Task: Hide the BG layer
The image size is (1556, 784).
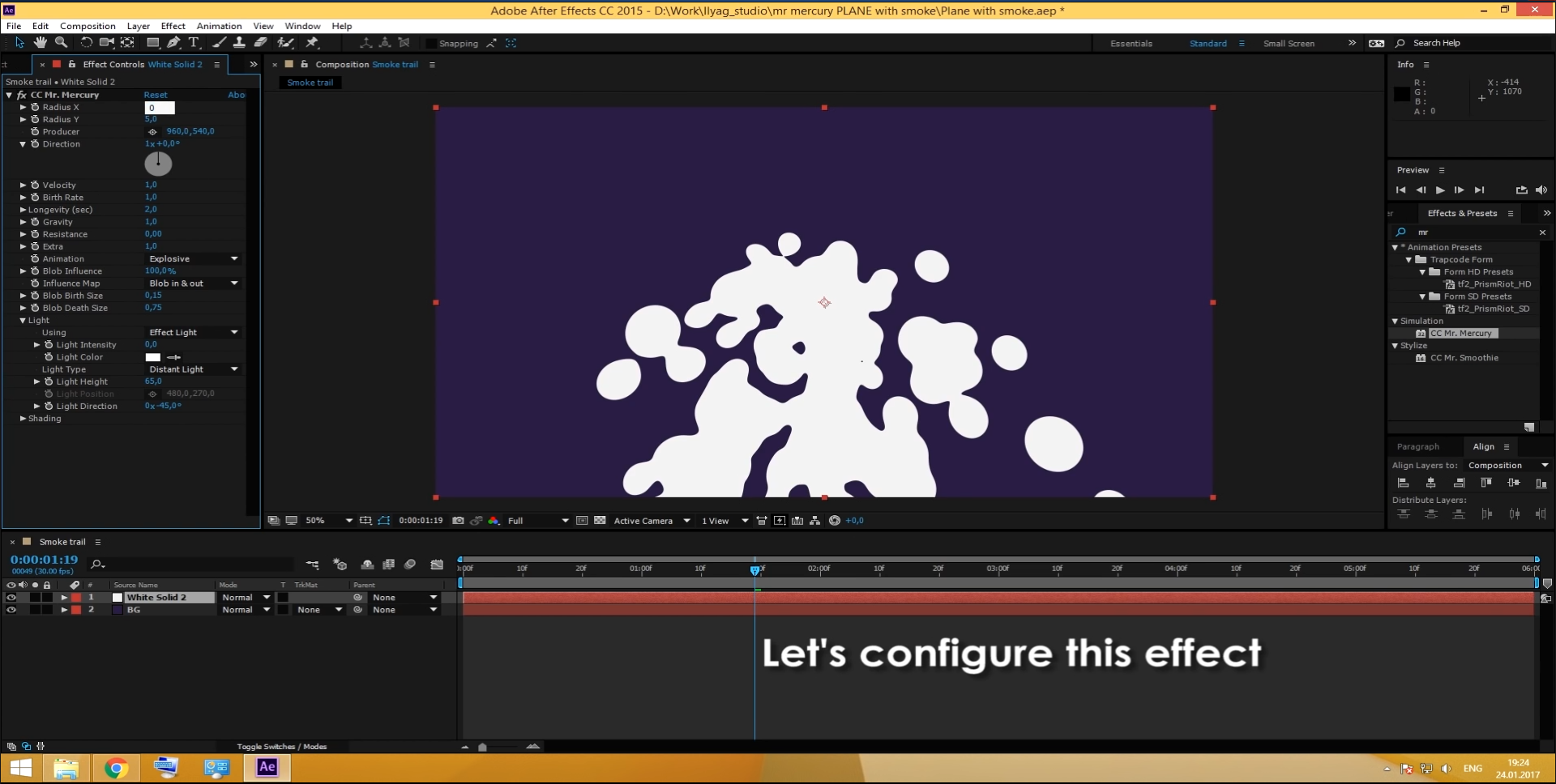Action: [11, 610]
